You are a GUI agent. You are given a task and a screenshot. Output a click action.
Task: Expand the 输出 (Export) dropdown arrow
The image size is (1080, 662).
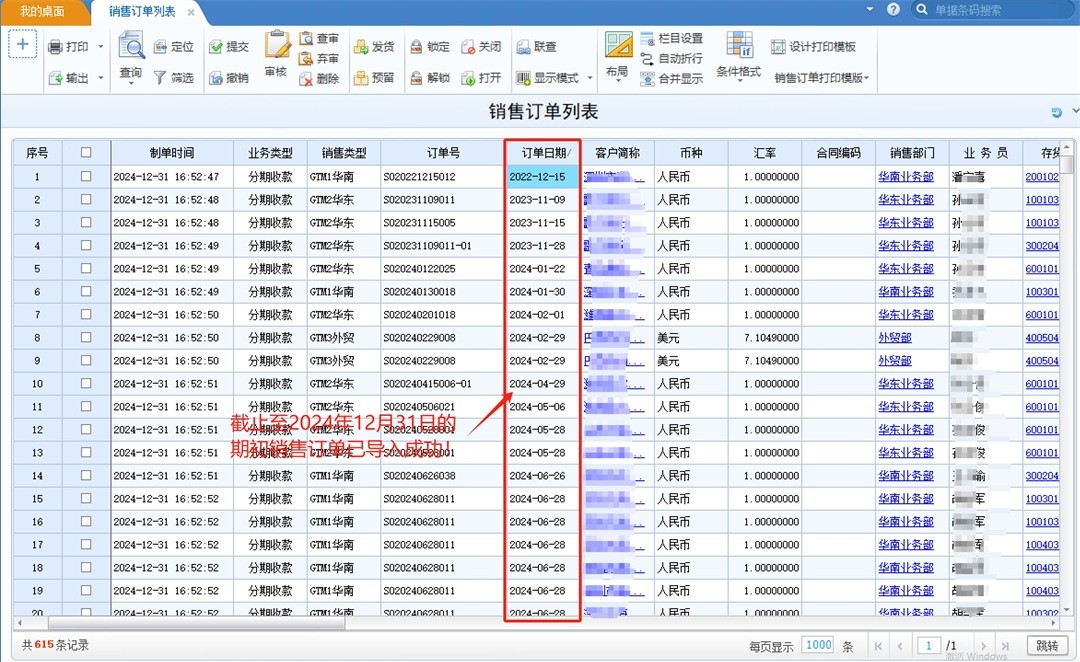pos(101,78)
